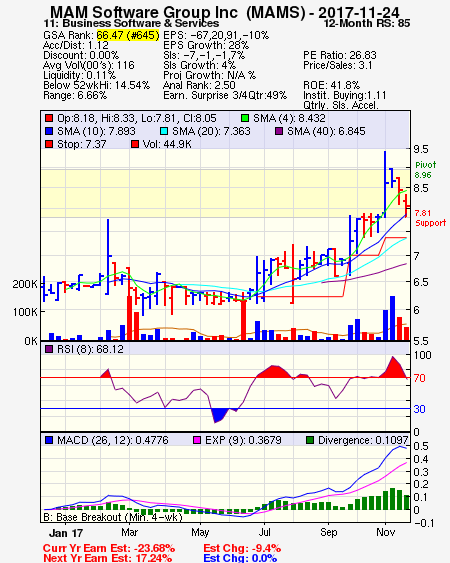The height and width of the screenshot is (563, 450).
Task: Click the blue SMA (10) legend swatch
Action: point(49,131)
